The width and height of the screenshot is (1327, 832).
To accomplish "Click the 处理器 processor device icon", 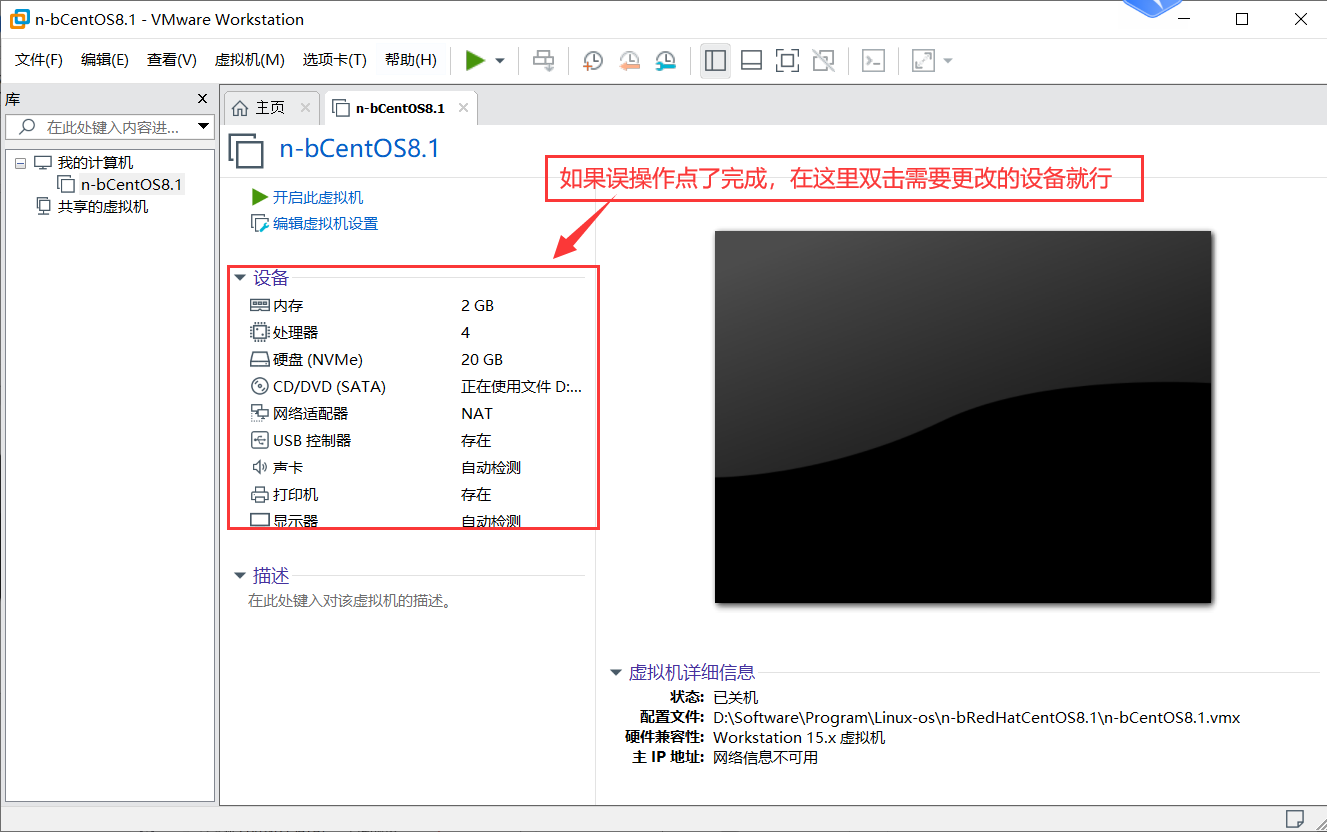I will 259,332.
